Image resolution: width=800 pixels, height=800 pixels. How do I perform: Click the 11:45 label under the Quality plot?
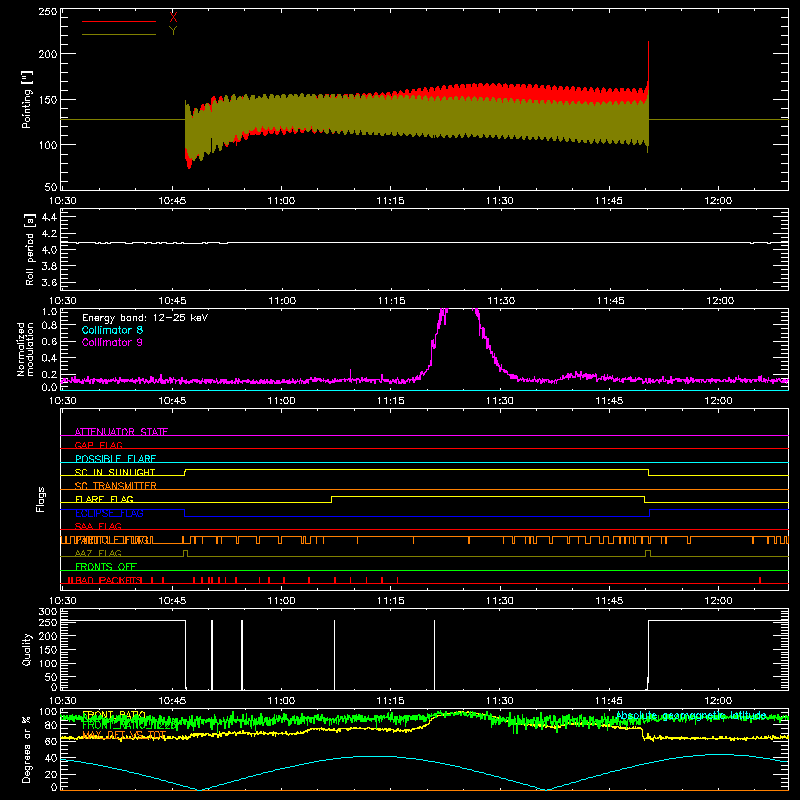coord(609,701)
